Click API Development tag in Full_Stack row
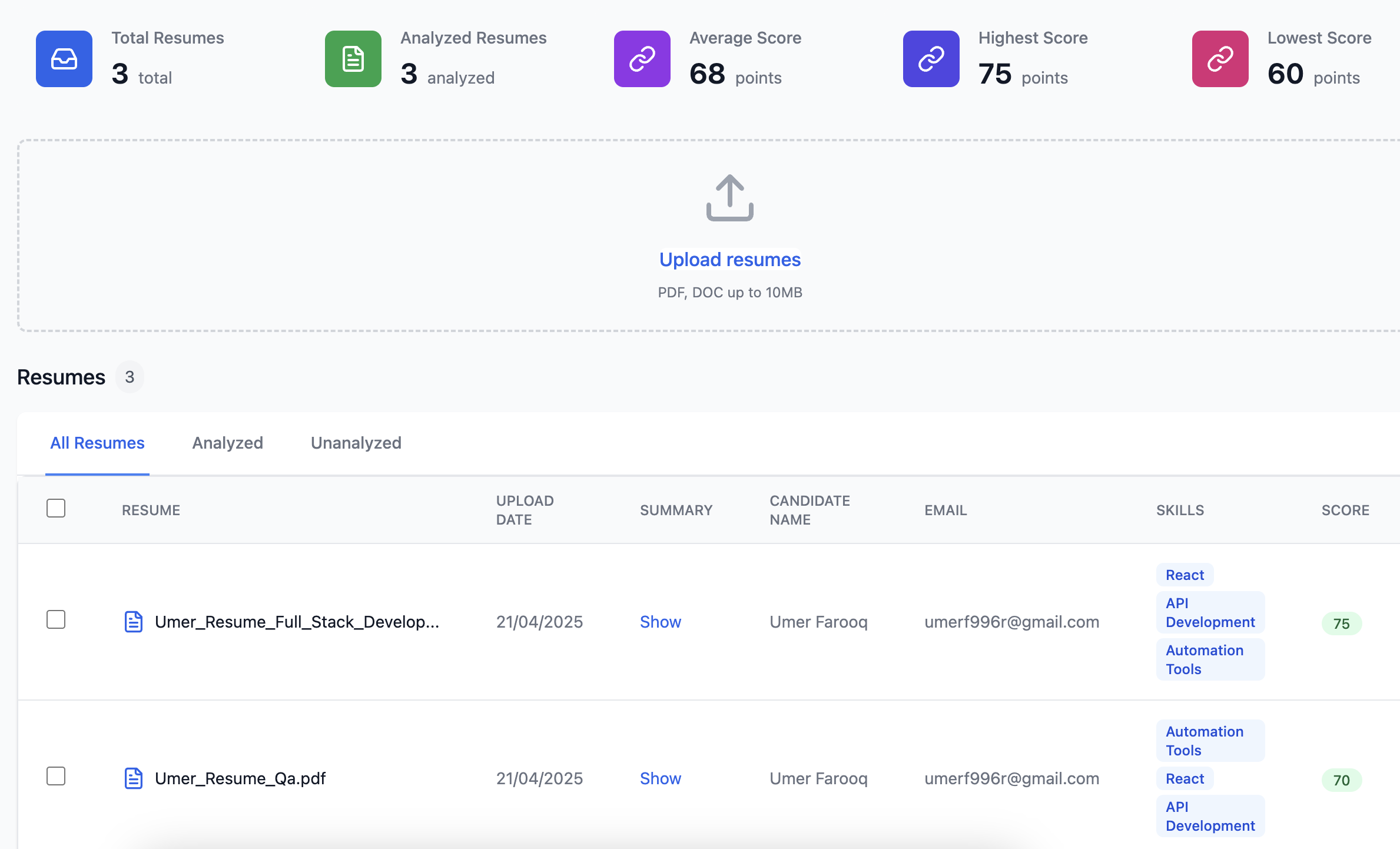The width and height of the screenshot is (1400, 849). (x=1210, y=612)
